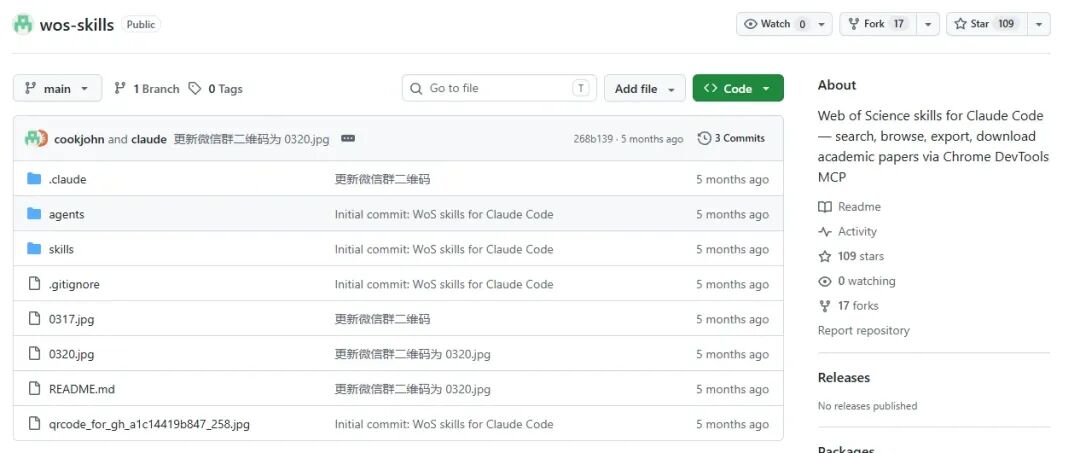Open the main branch selector dropdown

coord(57,88)
